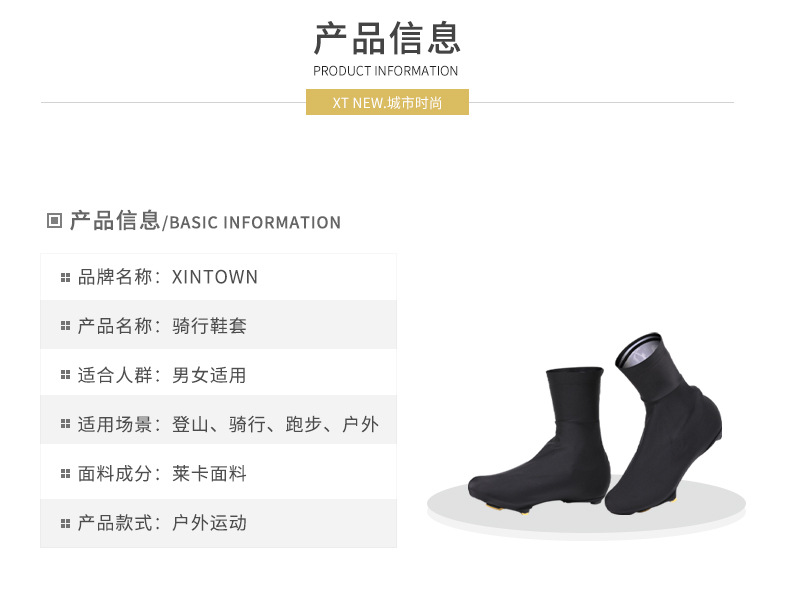Select the 登山、骑行、跑步、户外 scenario row

point(218,422)
